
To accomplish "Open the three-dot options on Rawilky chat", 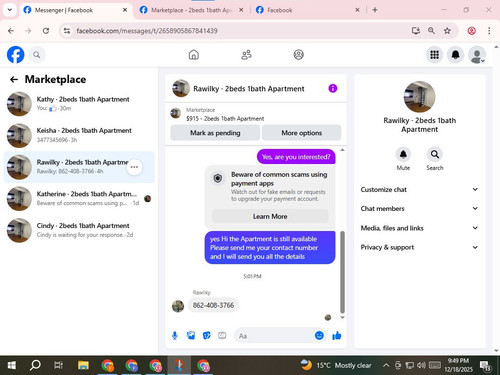I will point(134,167).
